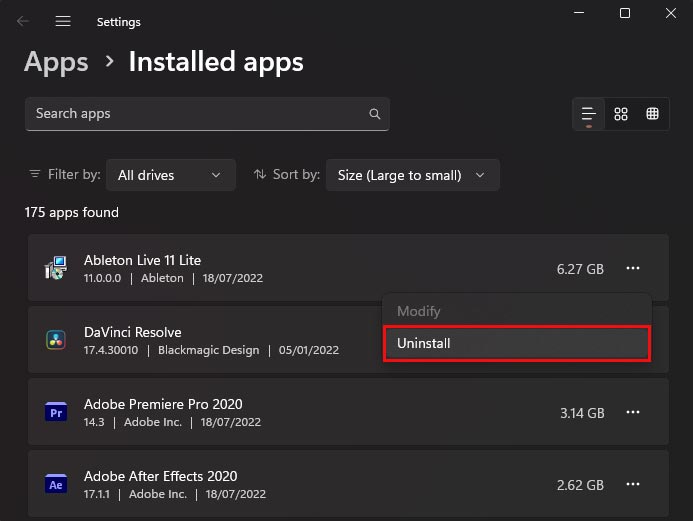The width and height of the screenshot is (693, 521).
Task: Click the Filter by lines icon
Action: (x=34, y=174)
